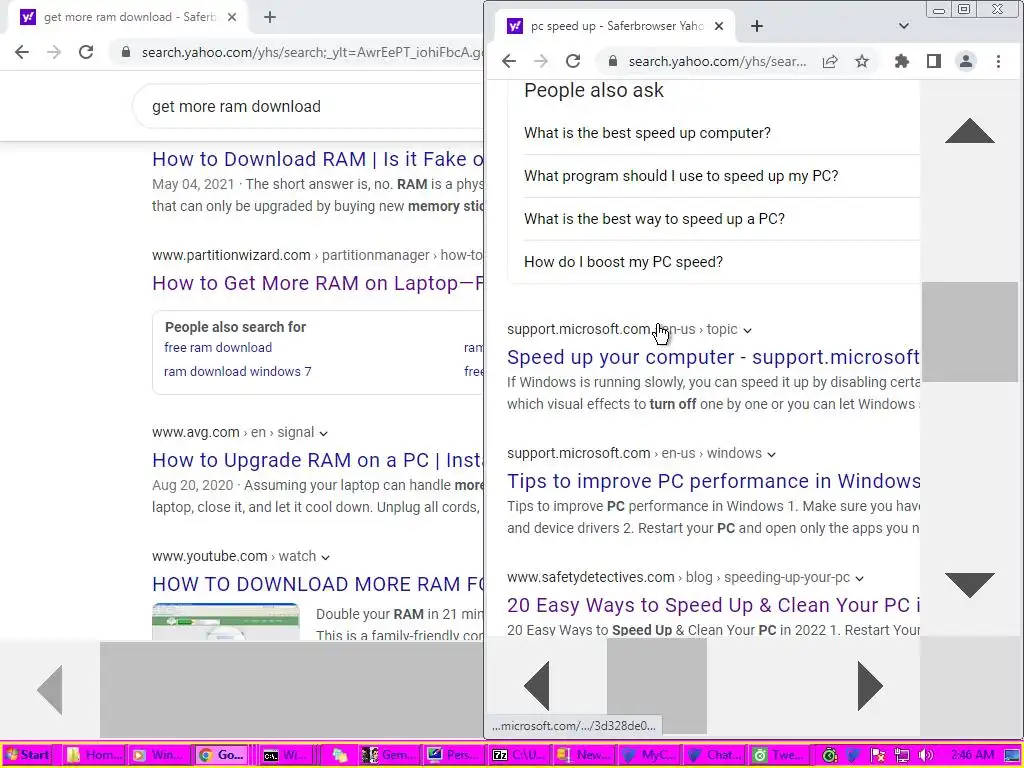Click 'ram download windows 7' related search
Image resolution: width=1024 pixels, height=768 pixels.
[x=238, y=372]
